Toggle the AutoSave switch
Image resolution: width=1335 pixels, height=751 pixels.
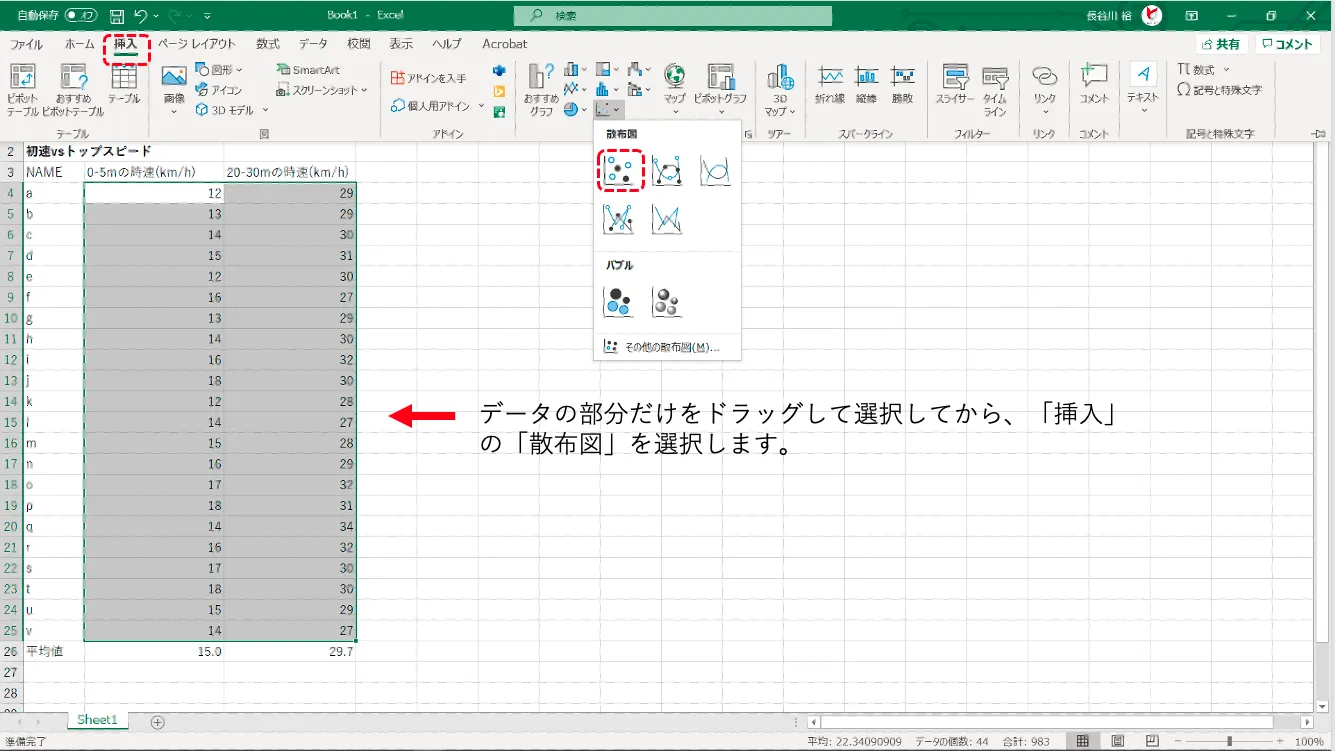pos(80,16)
